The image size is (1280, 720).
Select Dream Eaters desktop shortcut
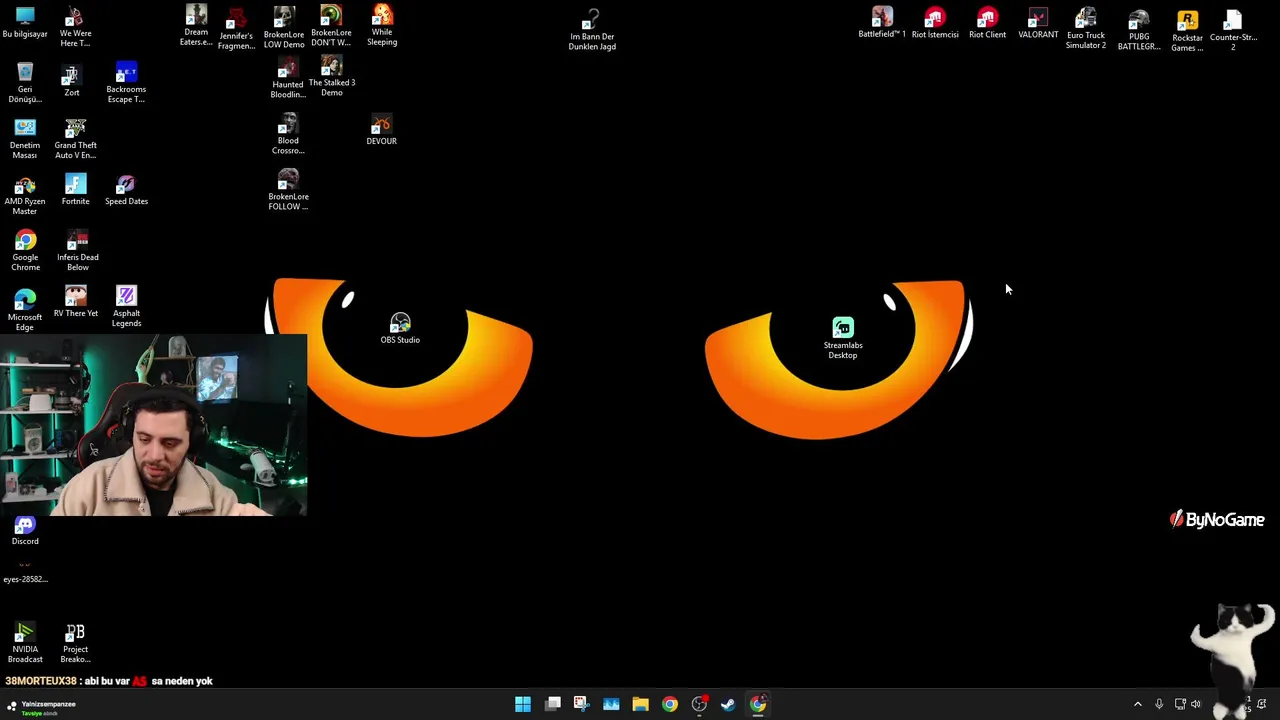tap(196, 25)
